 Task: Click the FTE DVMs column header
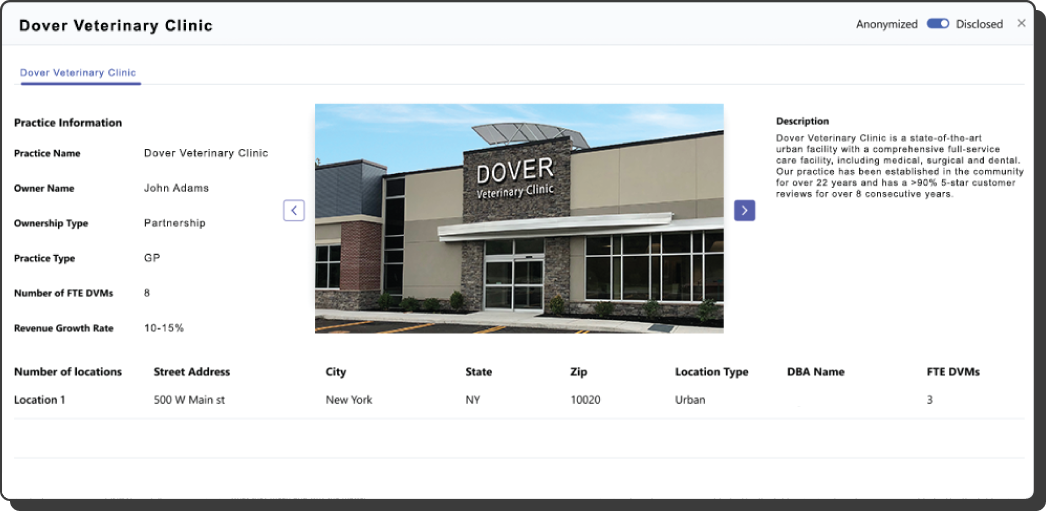coord(953,372)
